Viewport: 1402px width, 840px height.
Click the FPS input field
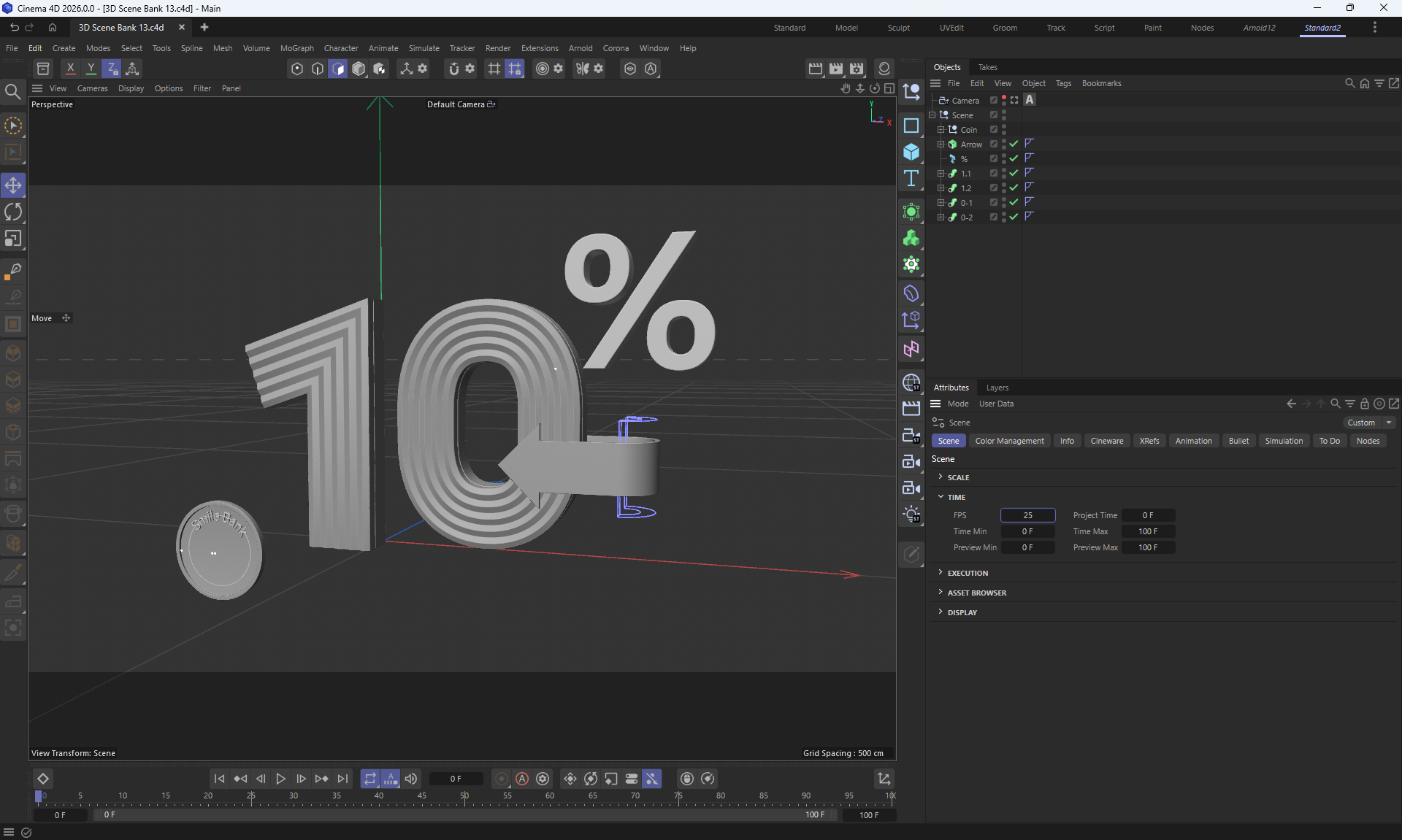point(1027,515)
